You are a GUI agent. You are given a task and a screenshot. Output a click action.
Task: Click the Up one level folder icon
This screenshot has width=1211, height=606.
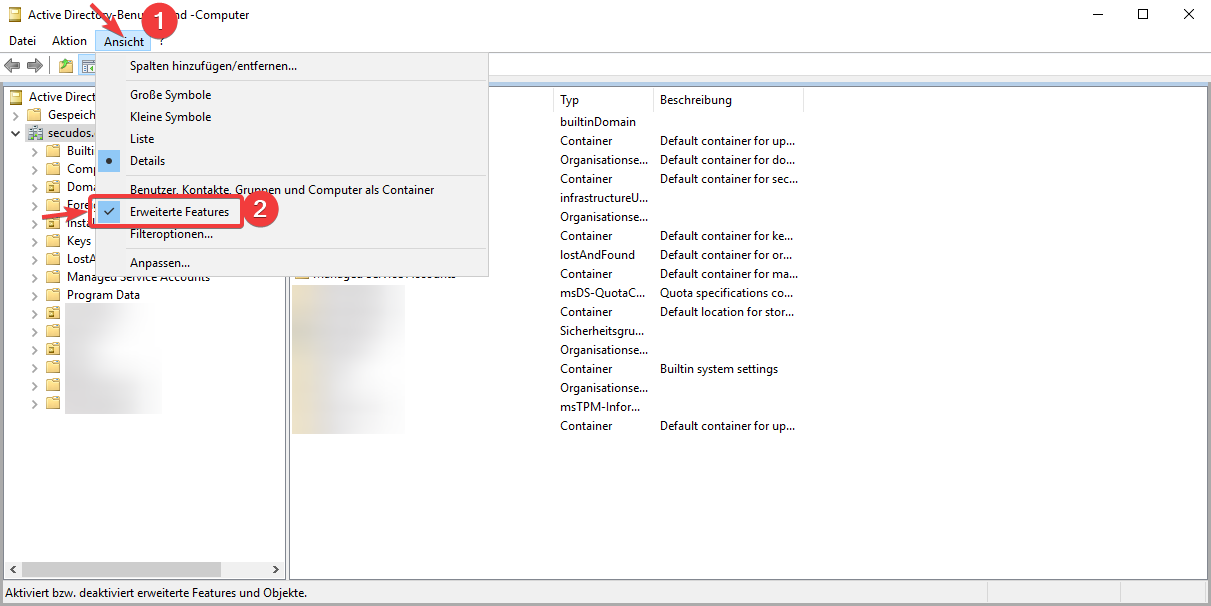click(66, 66)
